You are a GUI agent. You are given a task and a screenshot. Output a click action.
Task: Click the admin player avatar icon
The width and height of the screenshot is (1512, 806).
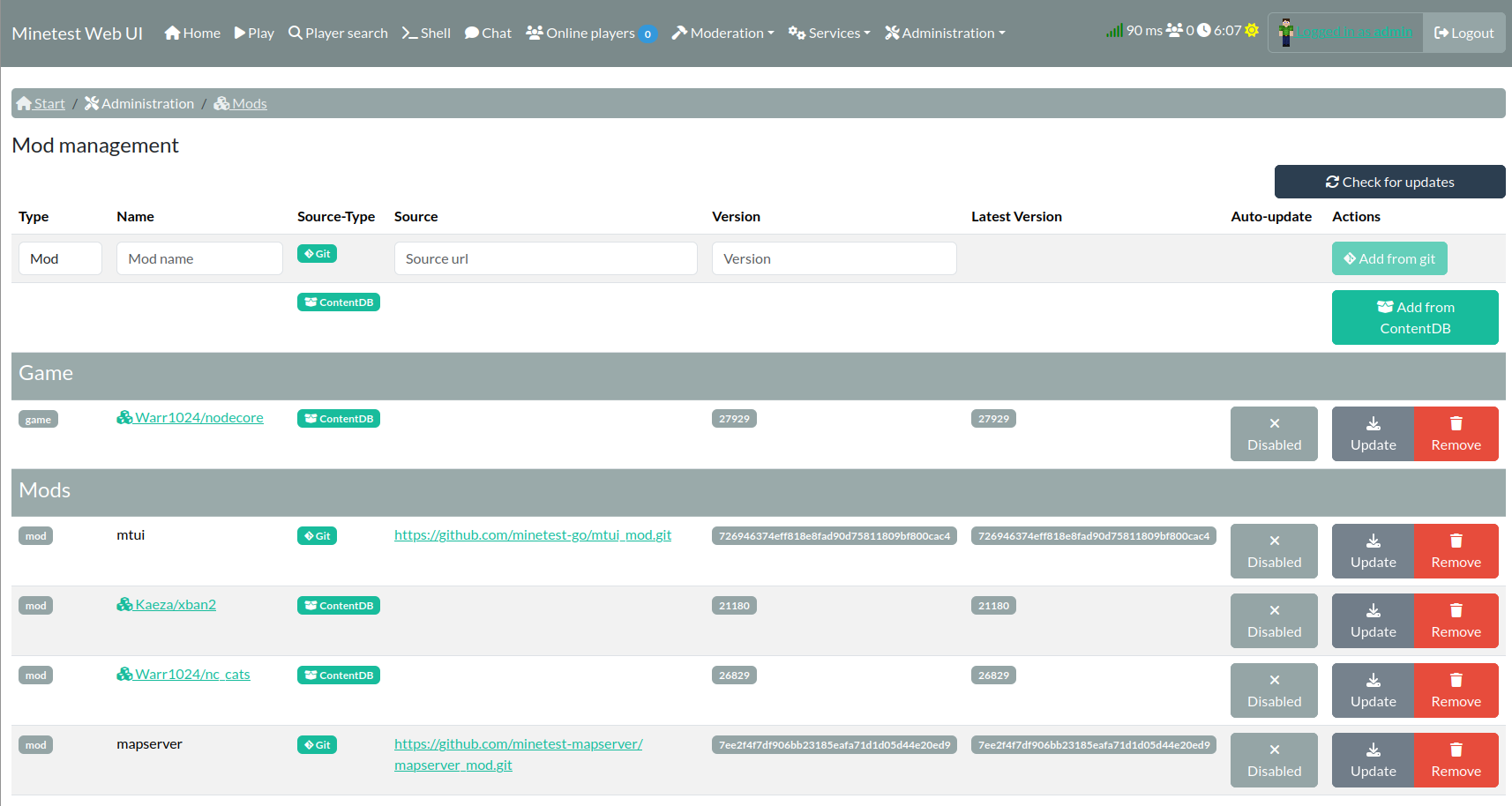(1285, 33)
